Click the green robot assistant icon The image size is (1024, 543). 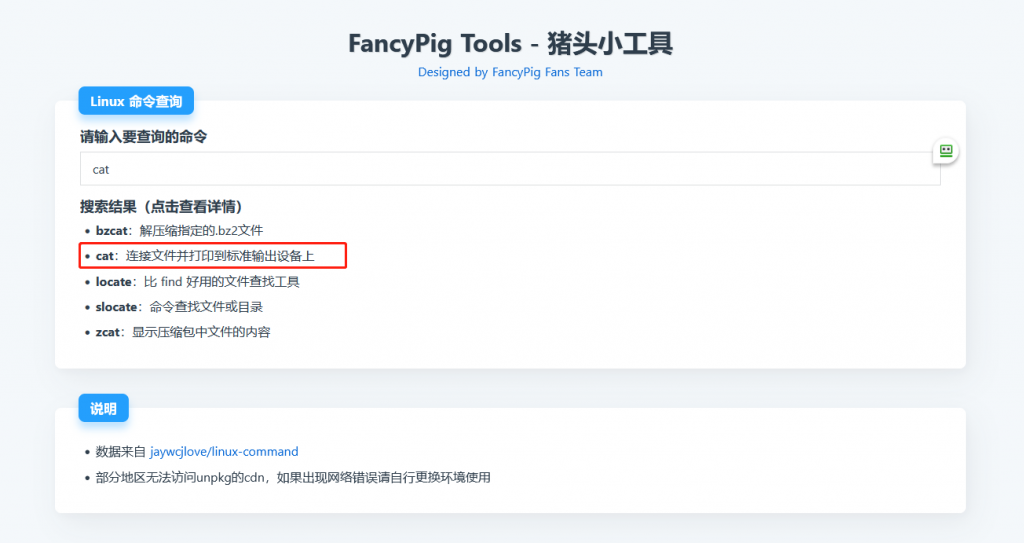pos(945,151)
